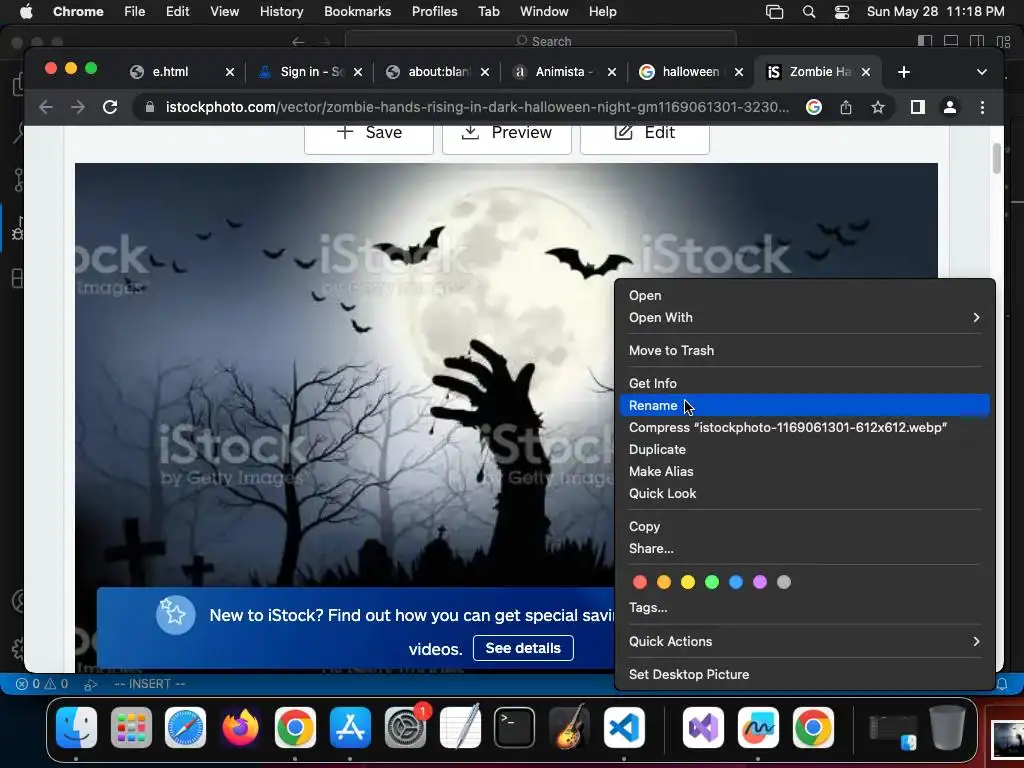The width and height of the screenshot is (1024, 768).
Task: Click the Google icon in address bar
Action: [x=814, y=107]
